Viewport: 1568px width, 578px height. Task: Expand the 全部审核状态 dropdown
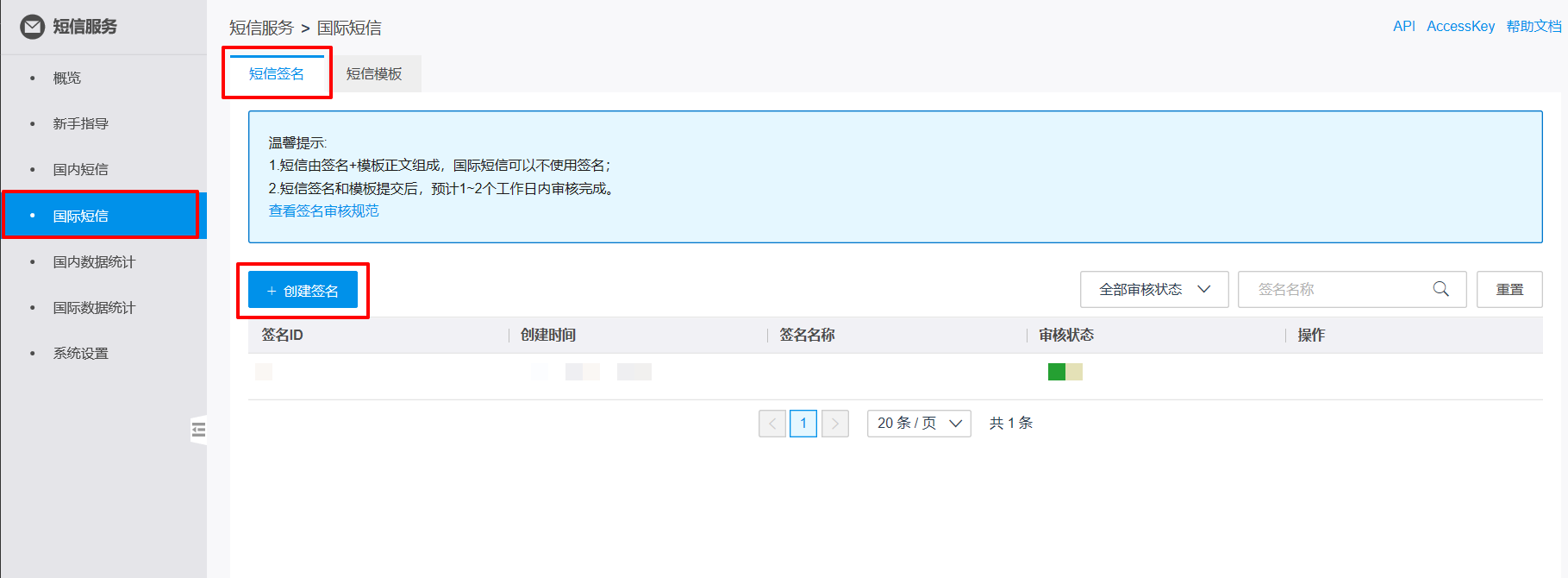pos(1154,290)
